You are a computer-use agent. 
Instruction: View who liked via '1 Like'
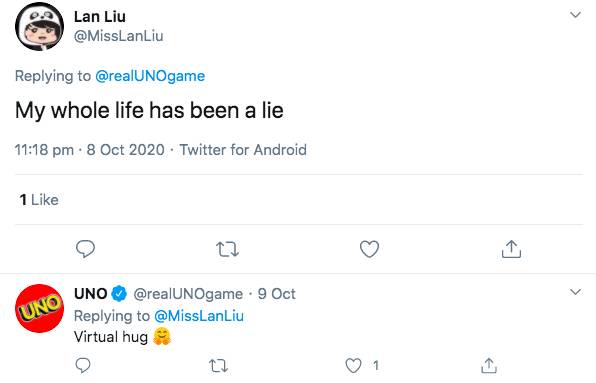[39, 199]
